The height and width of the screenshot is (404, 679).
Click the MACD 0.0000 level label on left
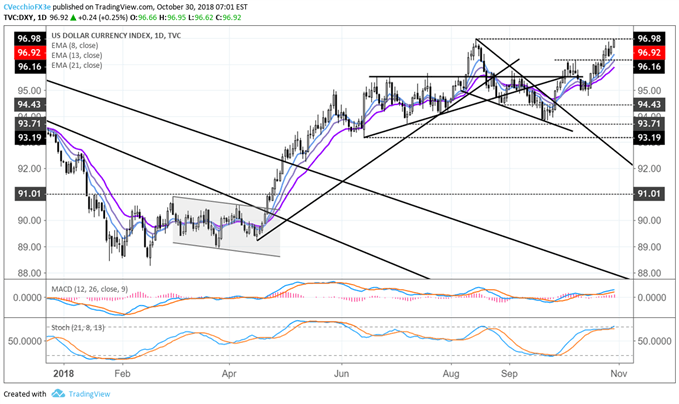coord(27,298)
